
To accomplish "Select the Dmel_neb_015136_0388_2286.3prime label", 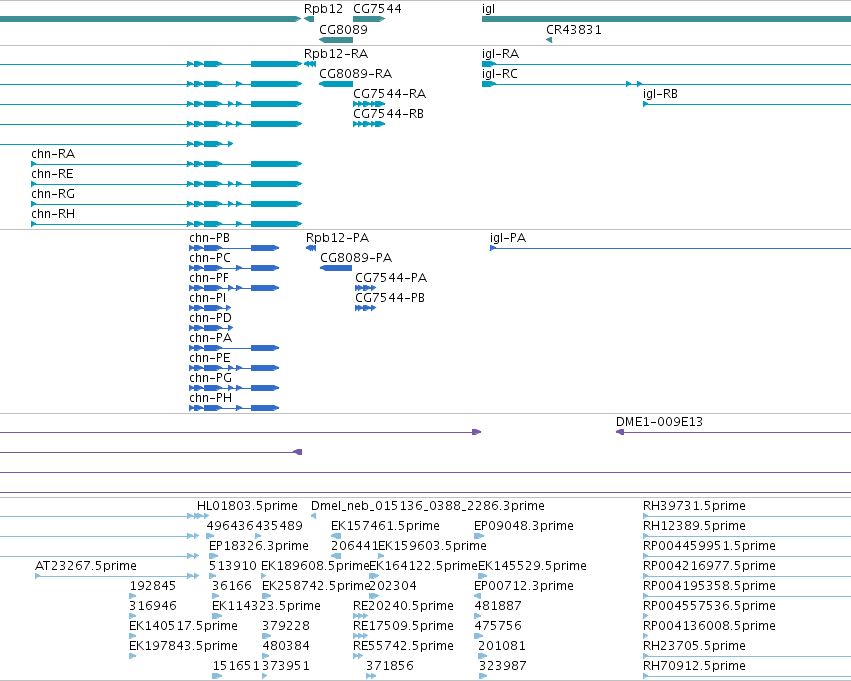I will [x=428, y=506].
